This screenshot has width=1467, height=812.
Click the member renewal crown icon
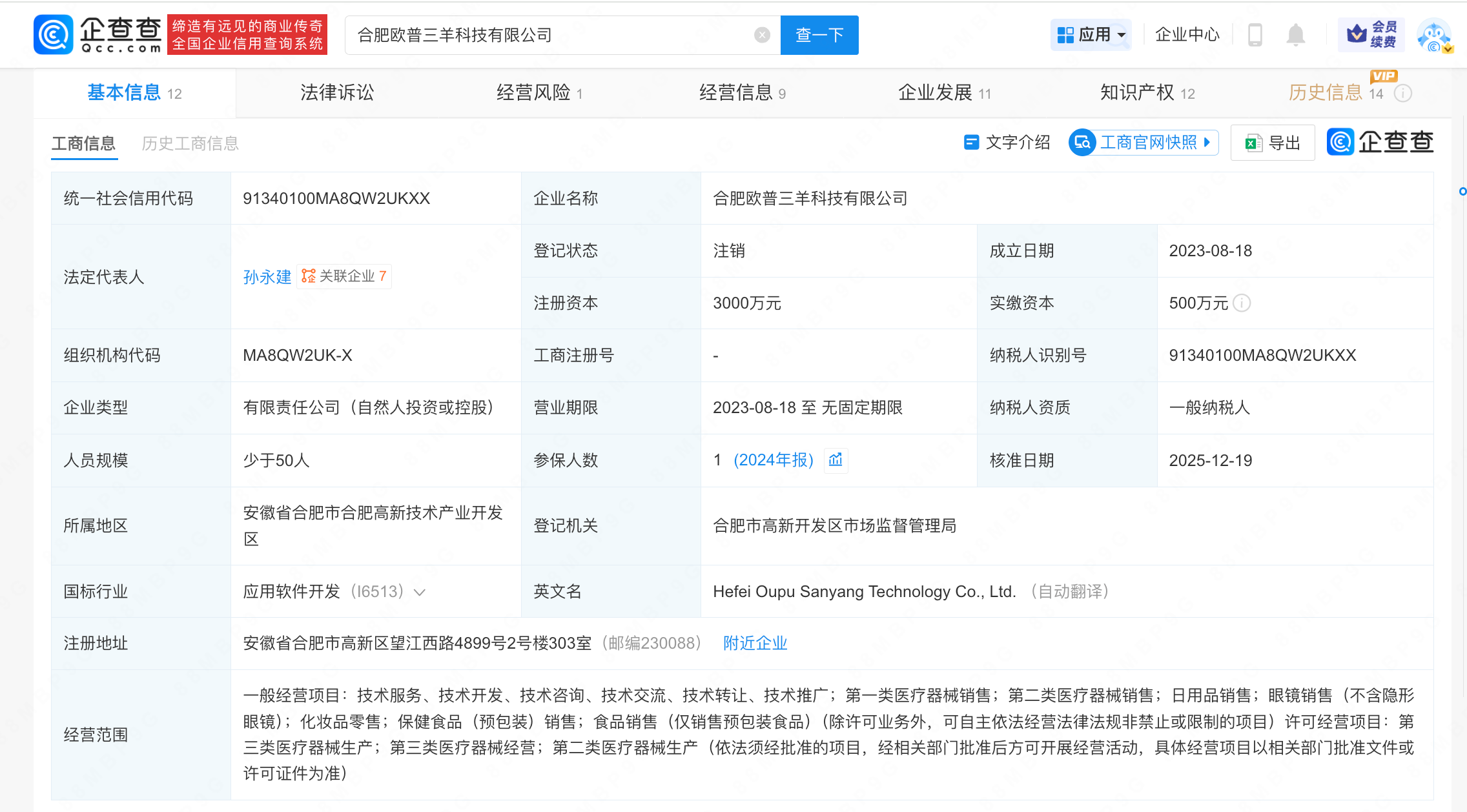click(1357, 34)
